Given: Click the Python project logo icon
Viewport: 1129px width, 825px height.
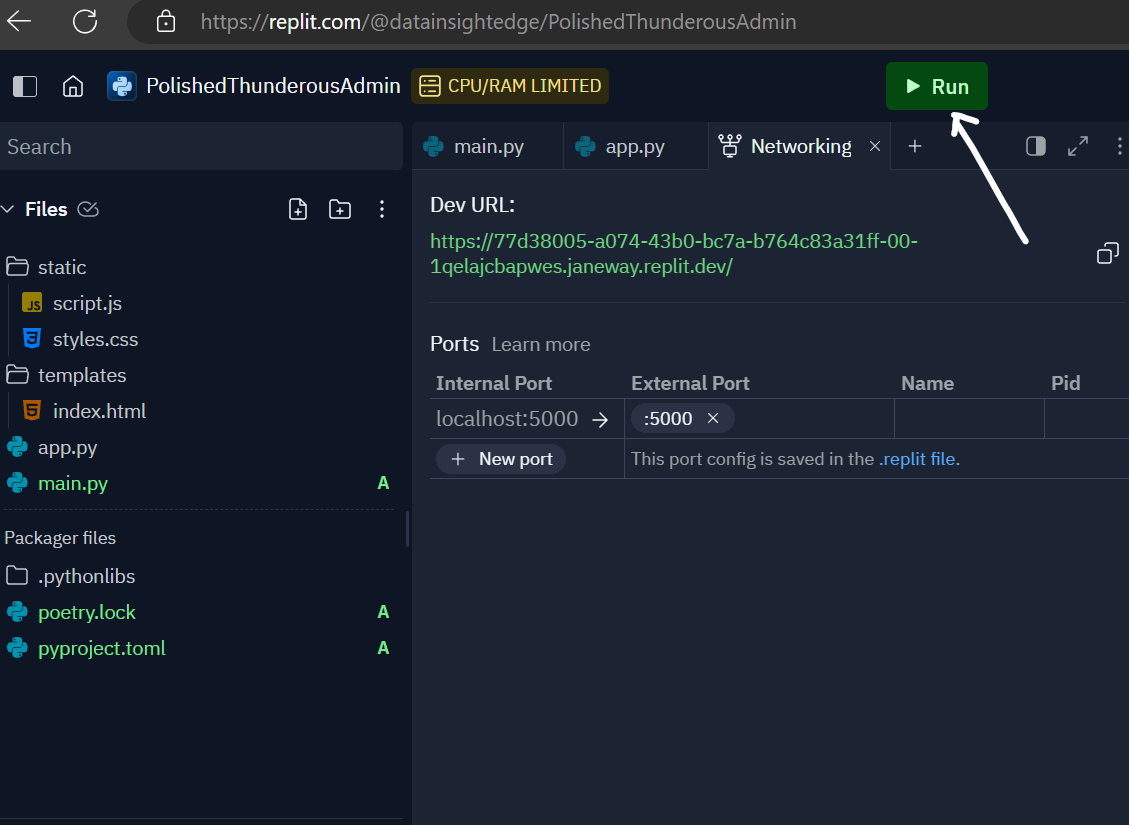Looking at the screenshot, I should coord(122,86).
